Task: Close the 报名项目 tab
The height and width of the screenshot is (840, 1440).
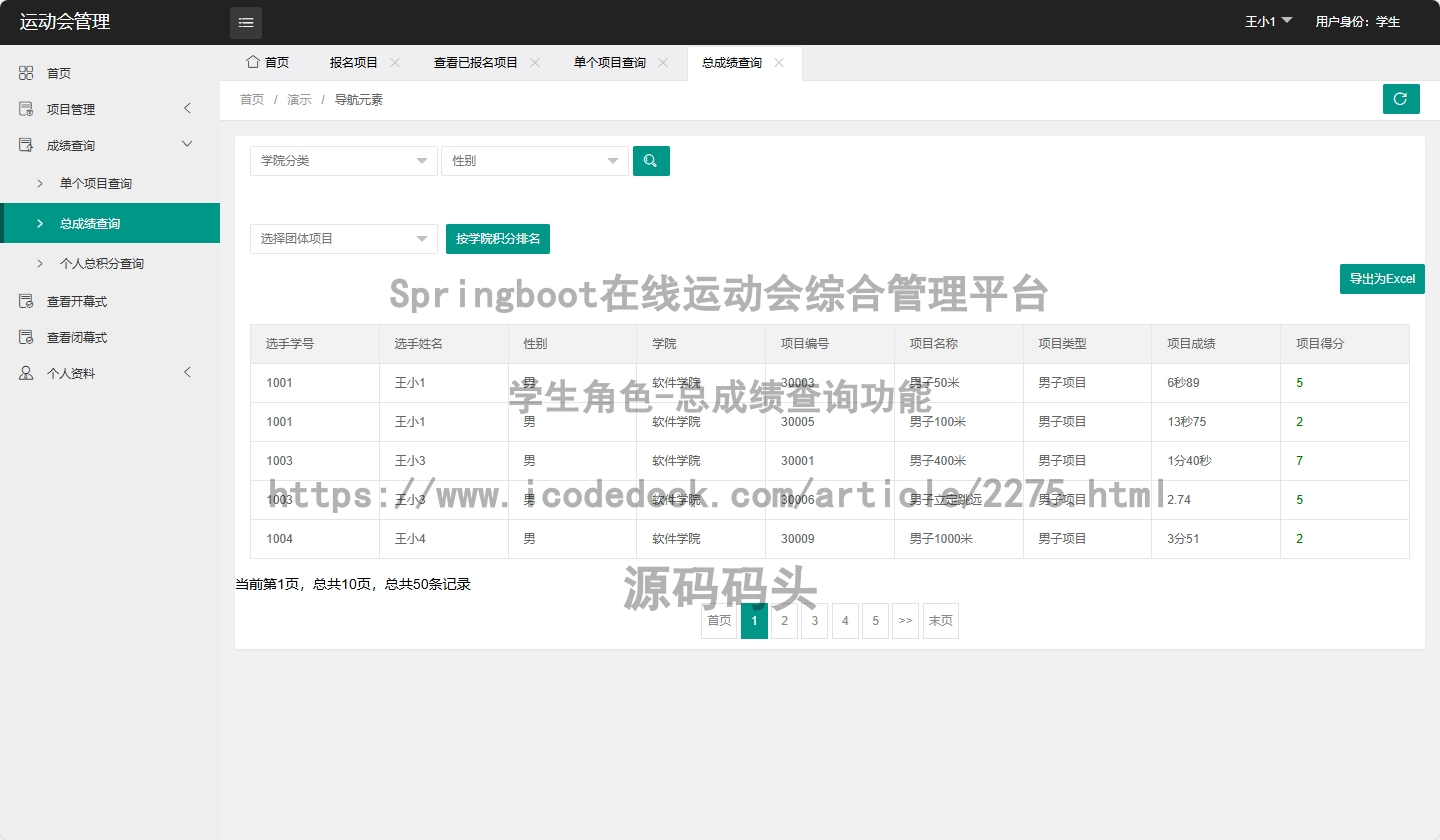Action: (x=395, y=62)
